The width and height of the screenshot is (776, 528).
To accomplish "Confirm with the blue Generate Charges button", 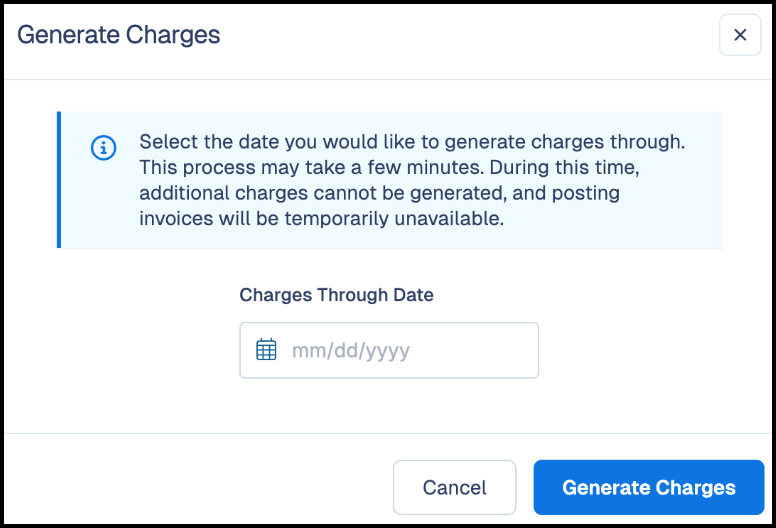I will point(649,487).
